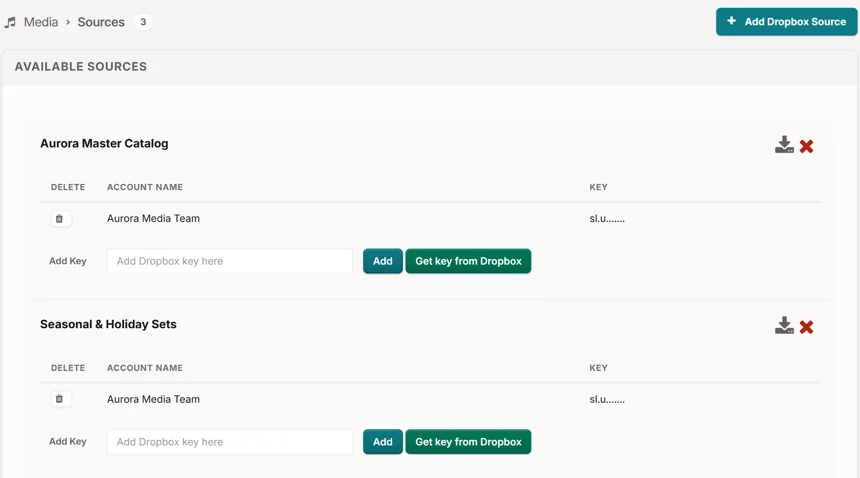Image resolution: width=860 pixels, height=478 pixels.
Task: Remove the Seasonal & Holiday Sets source
Action: pos(806,327)
